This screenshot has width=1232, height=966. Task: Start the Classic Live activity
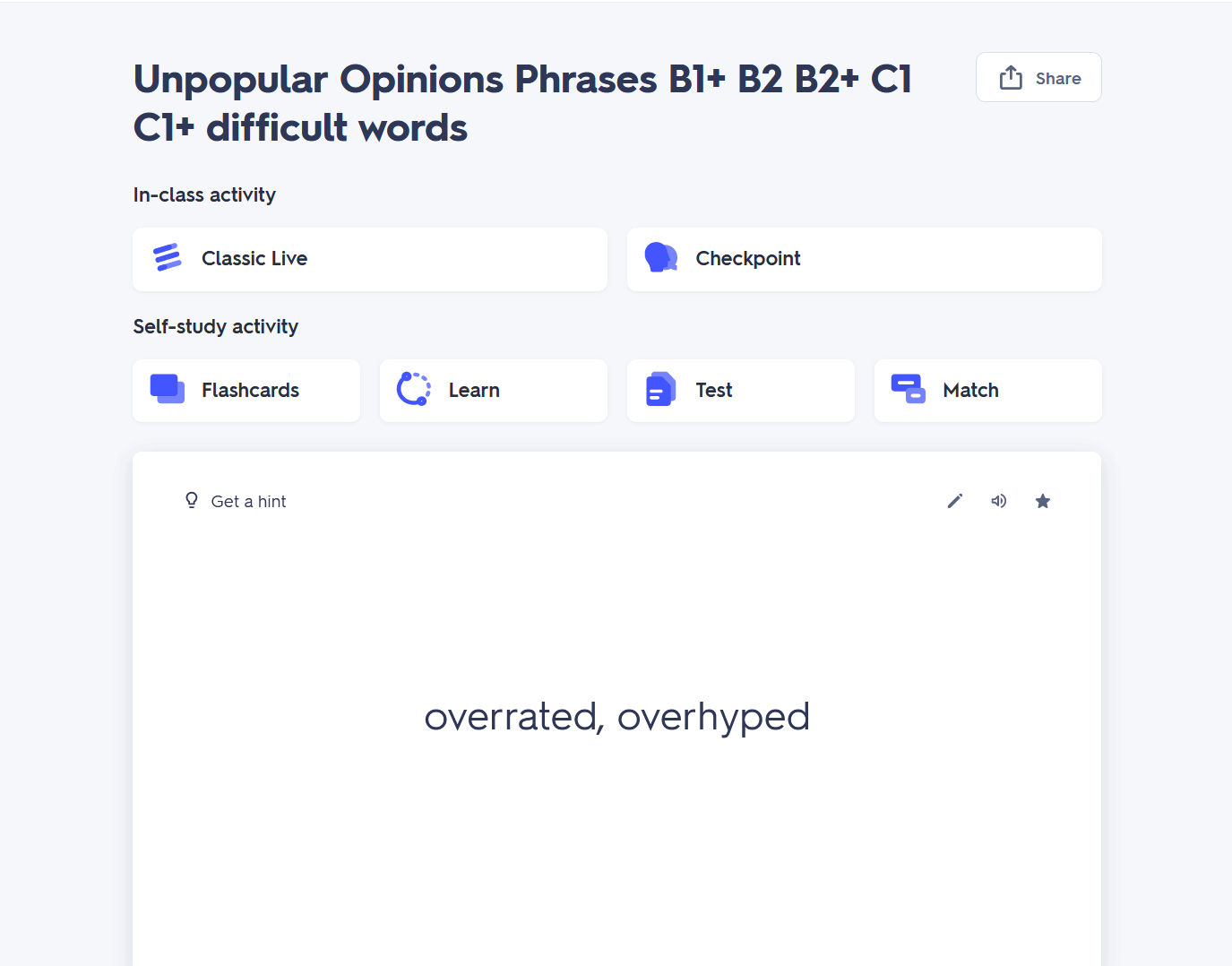point(369,259)
